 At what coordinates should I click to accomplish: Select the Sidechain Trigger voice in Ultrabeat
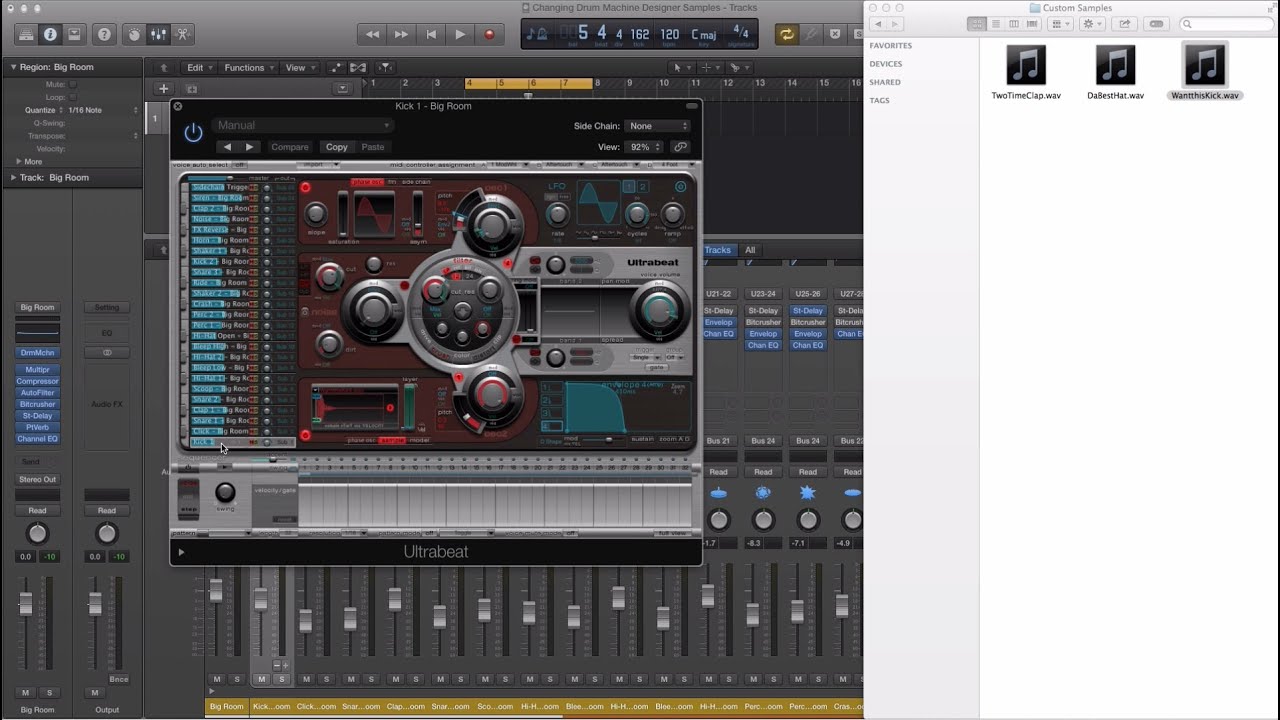(x=220, y=187)
